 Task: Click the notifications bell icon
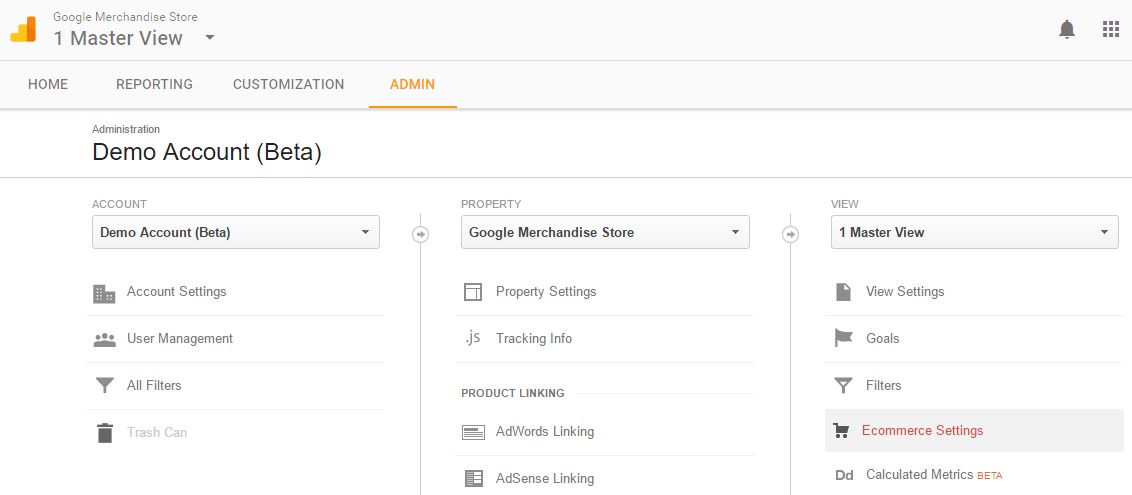1066,30
